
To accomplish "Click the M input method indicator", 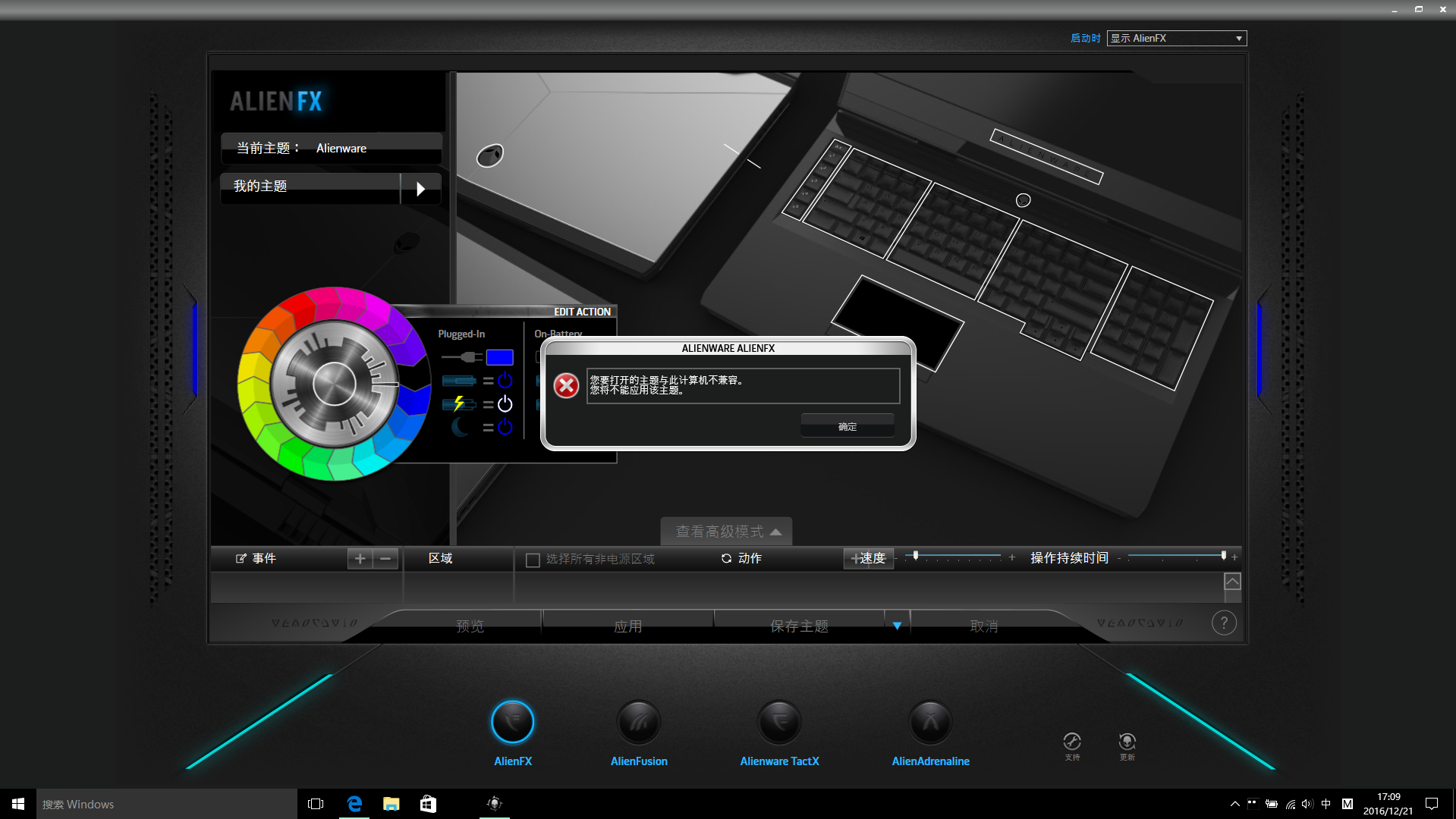I will [x=1348, y=804].
